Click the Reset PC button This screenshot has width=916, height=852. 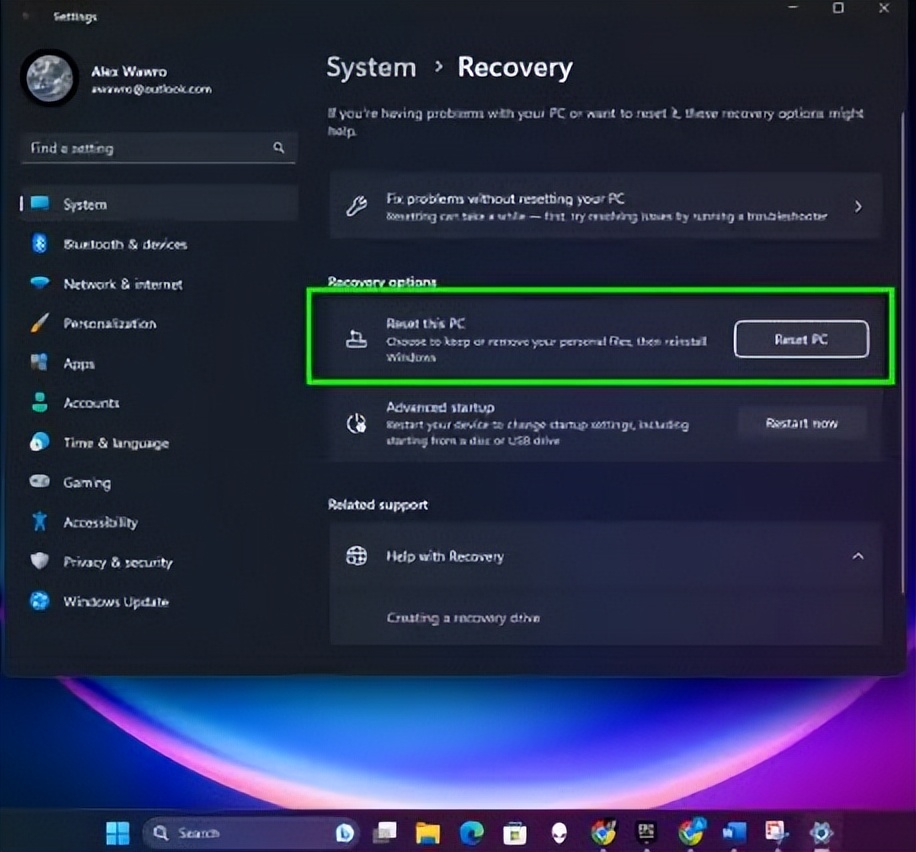click(801, 339)
